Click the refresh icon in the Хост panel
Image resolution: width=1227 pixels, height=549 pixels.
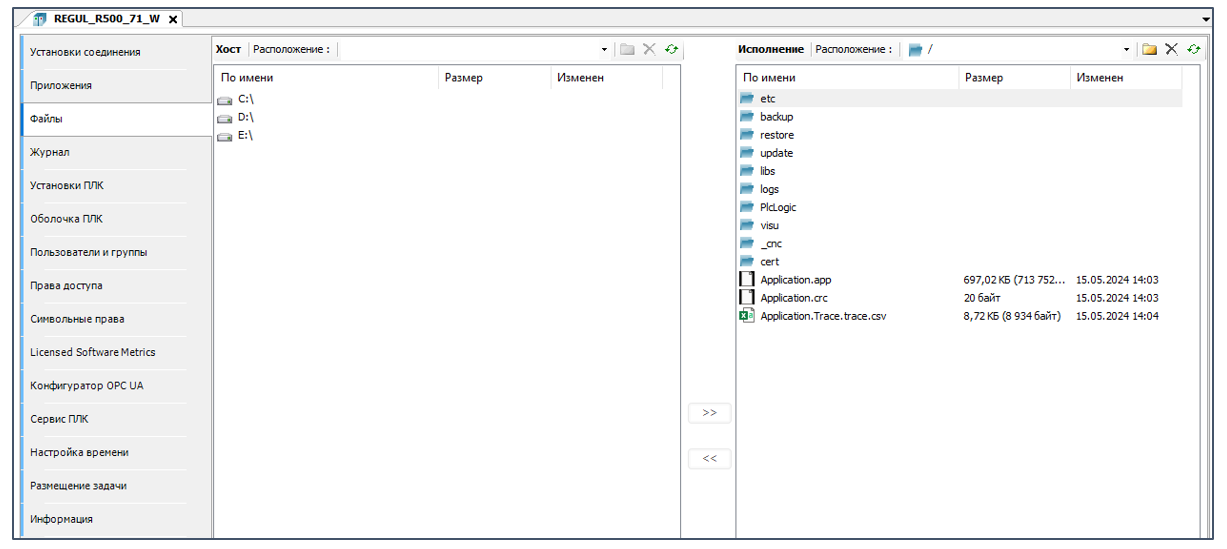click(672, 49)
